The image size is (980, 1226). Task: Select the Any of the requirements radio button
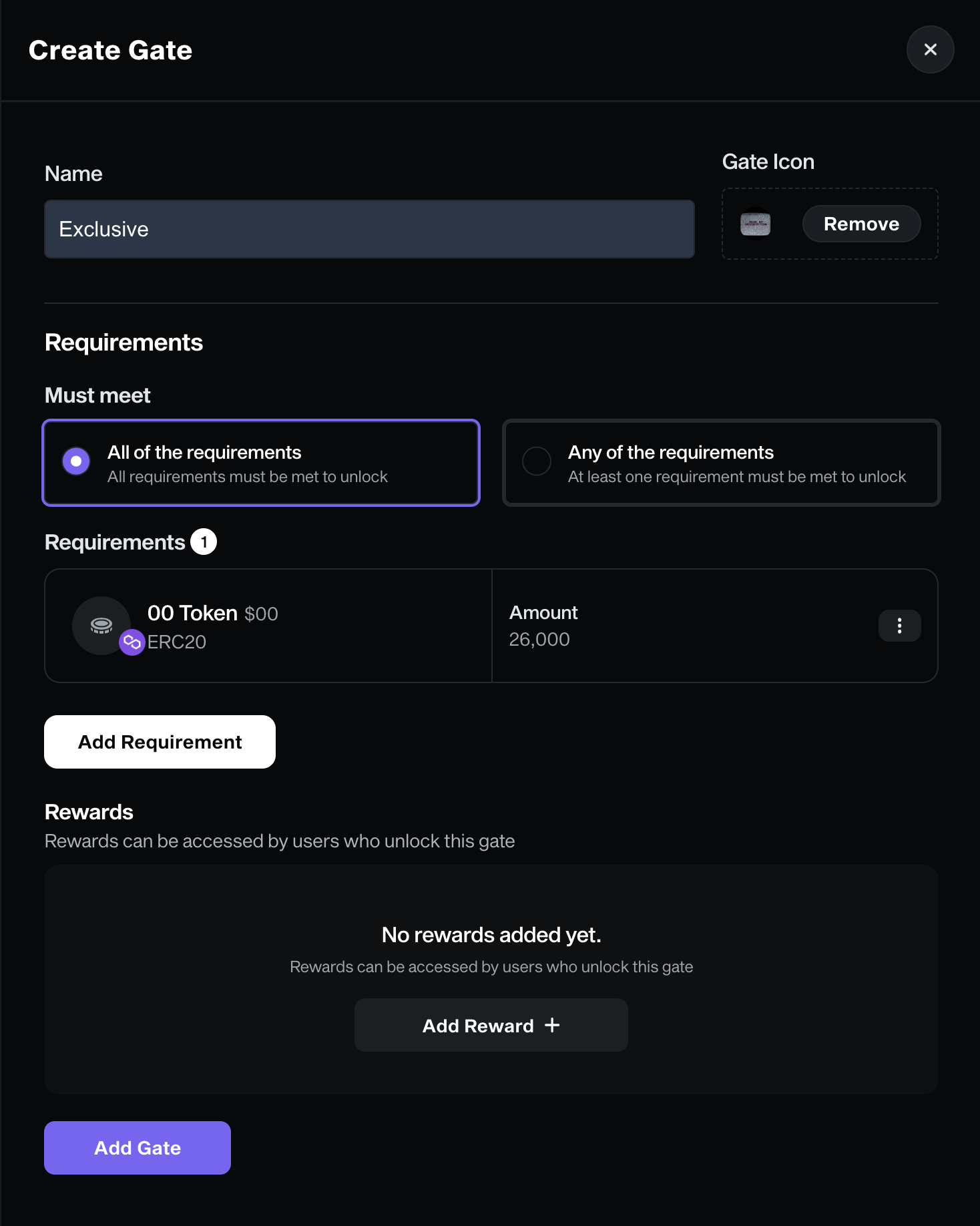click(x=537, y=461)
